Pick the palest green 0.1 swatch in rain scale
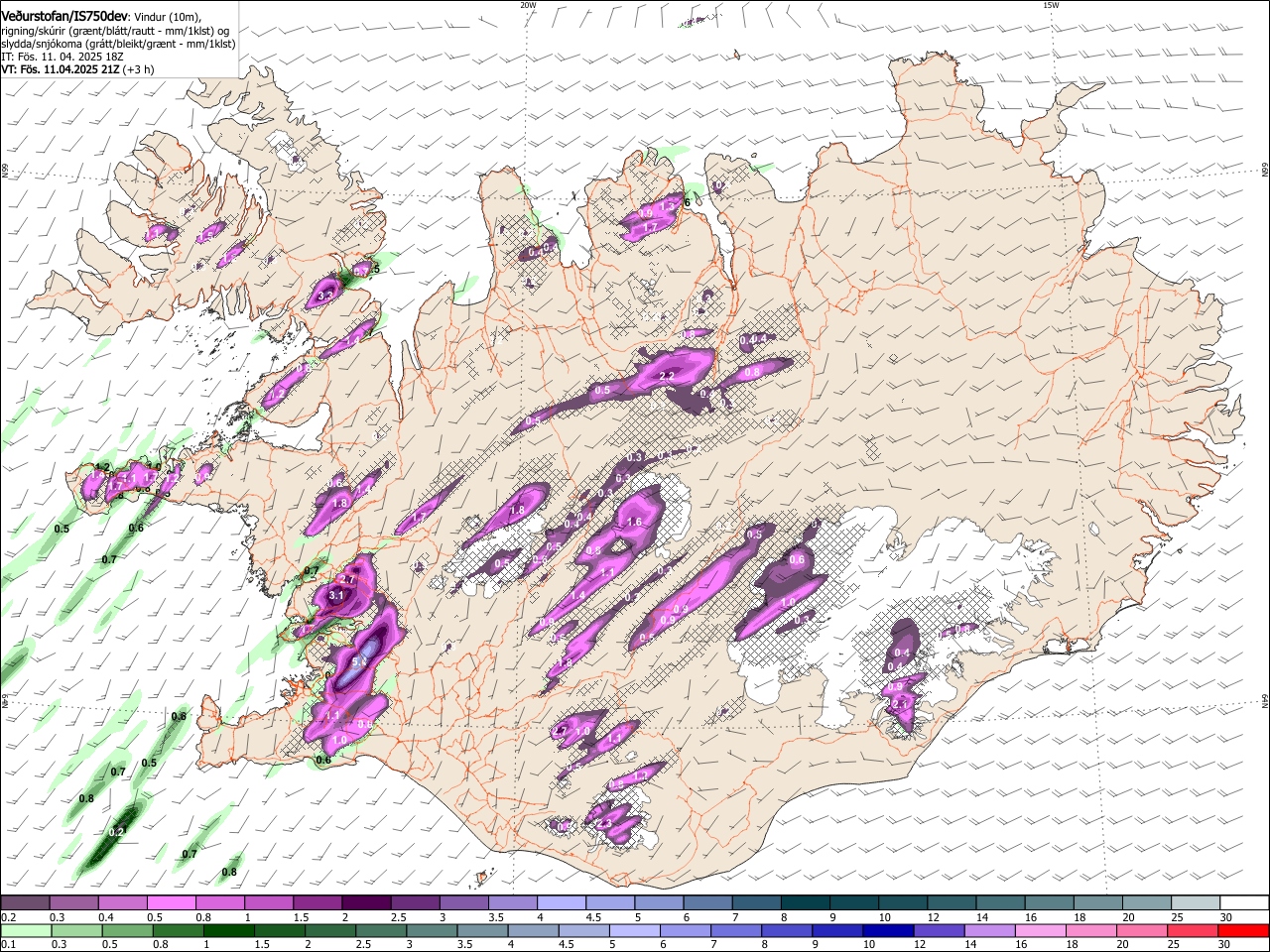1270x952 pixels. pos(25,930)
